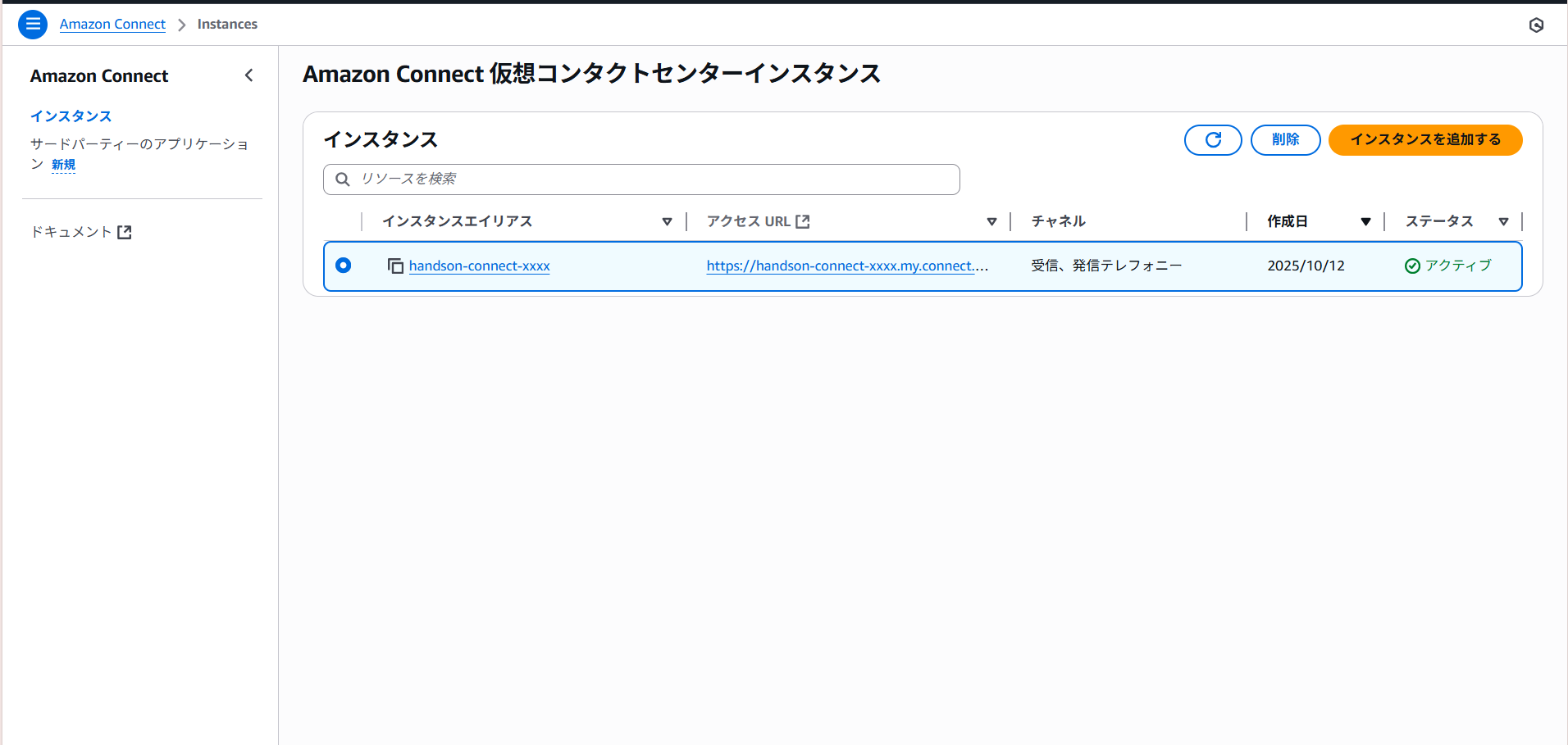
Task: Click the チャネル column header
Action: [1058, 221]
